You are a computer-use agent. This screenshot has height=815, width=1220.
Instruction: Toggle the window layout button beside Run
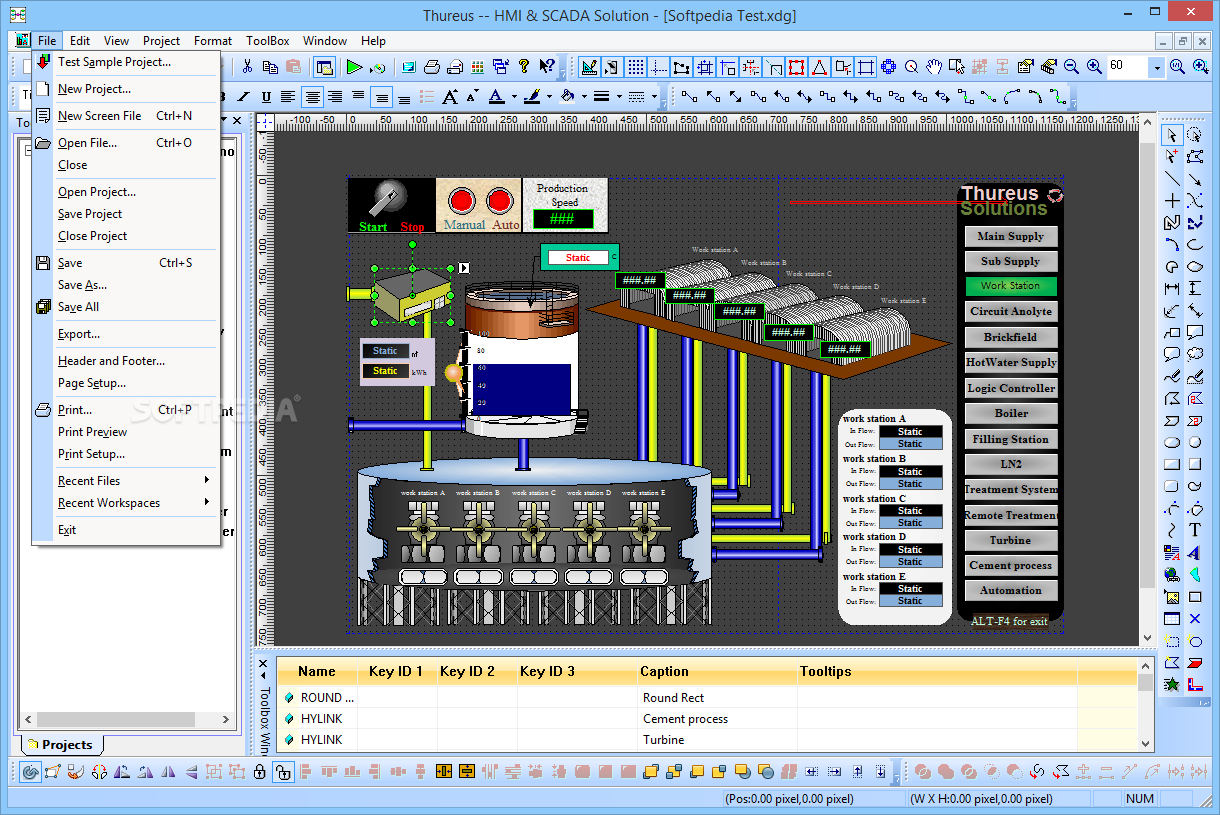coord(323,67)
